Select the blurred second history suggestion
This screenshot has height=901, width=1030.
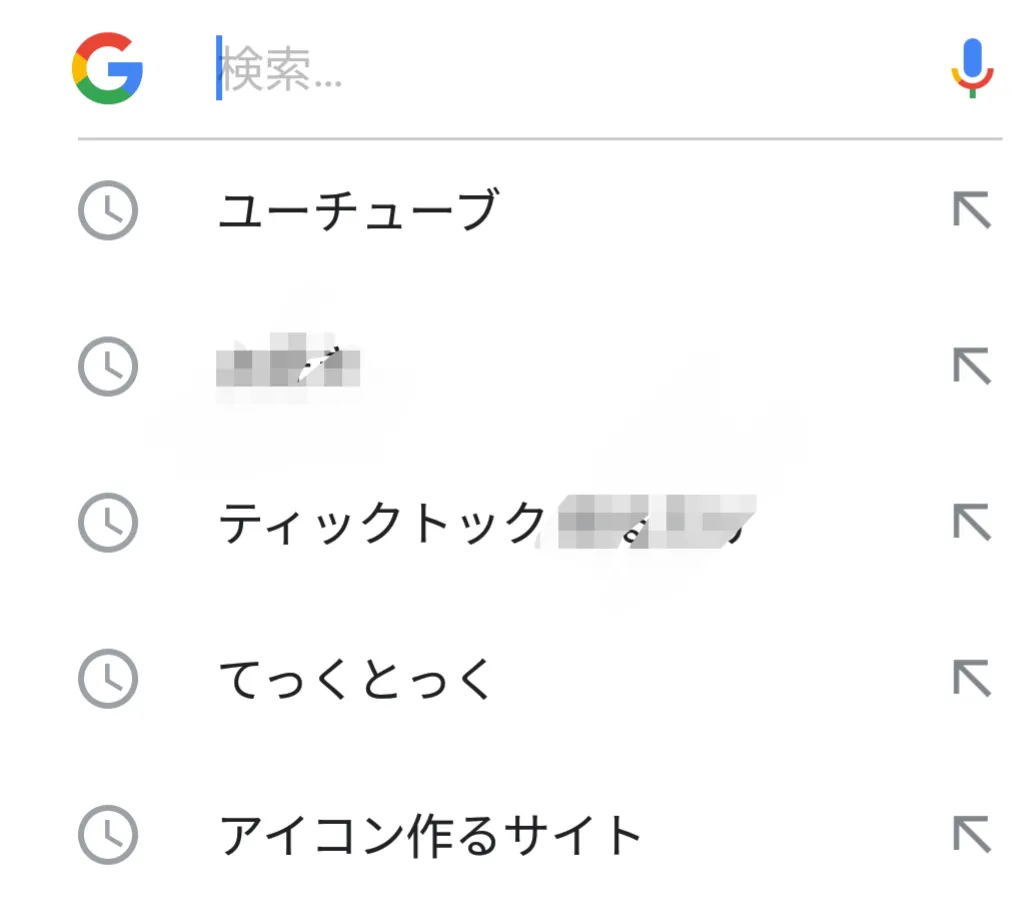288,367
